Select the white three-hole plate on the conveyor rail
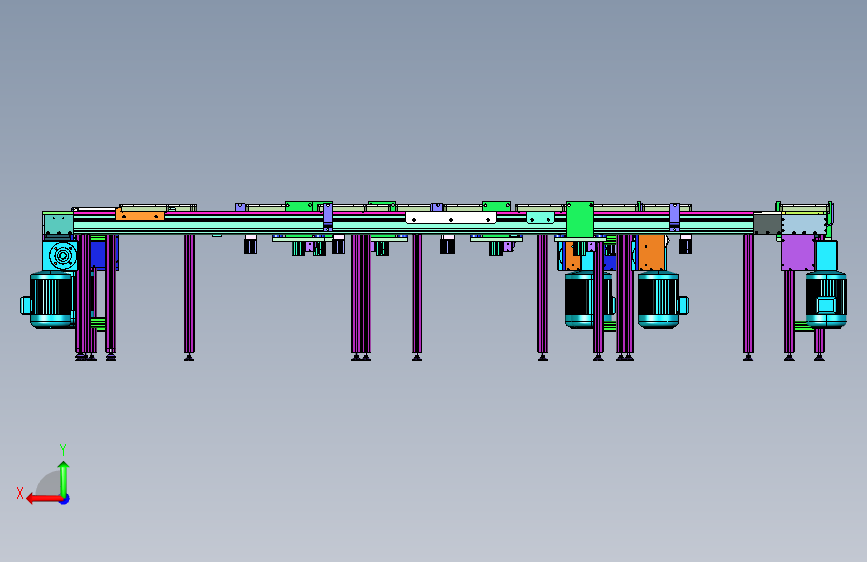The height and width of the screenshot is (562, 867). coord(451,218)
